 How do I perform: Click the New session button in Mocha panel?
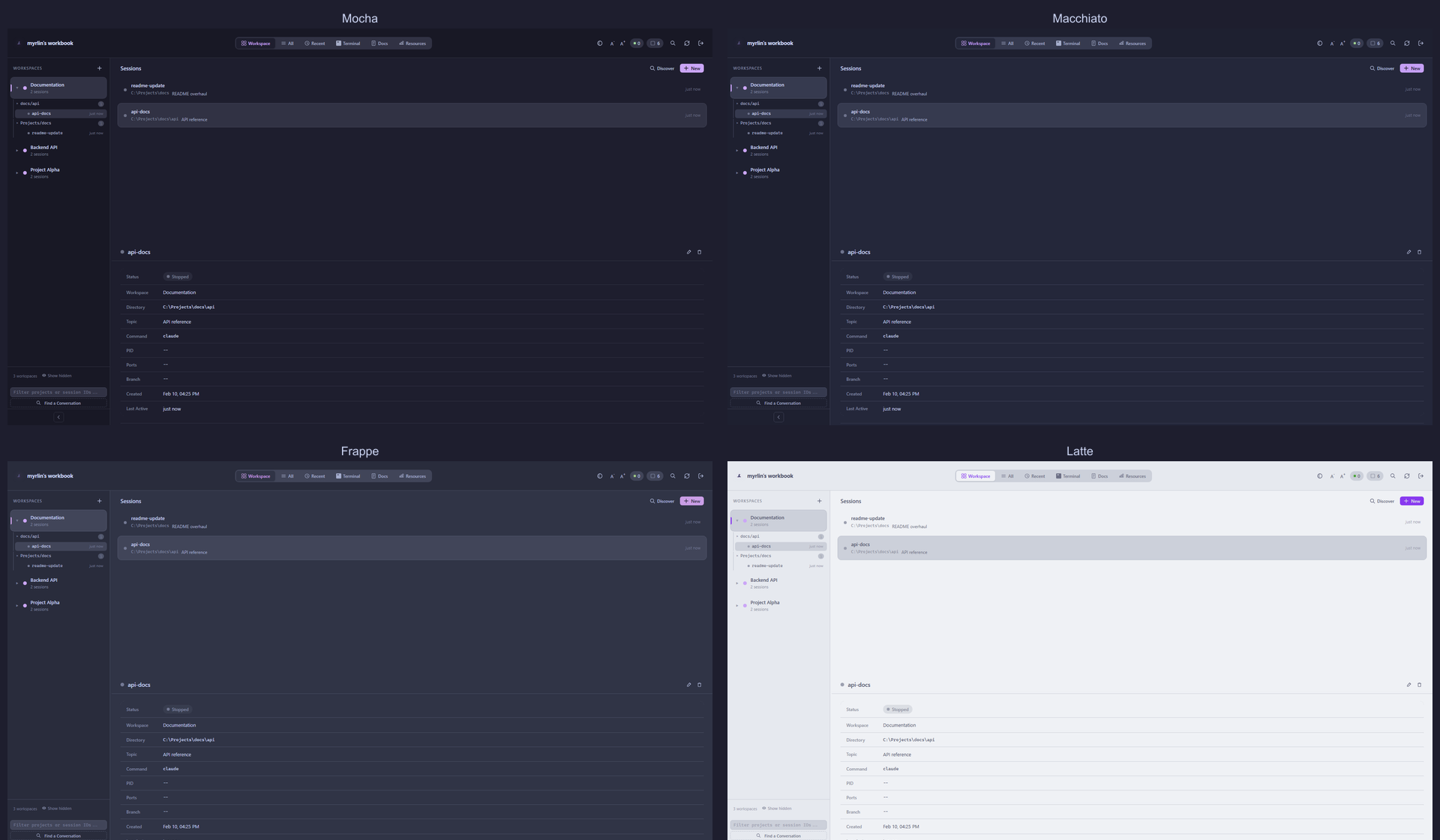pos(691,68)
